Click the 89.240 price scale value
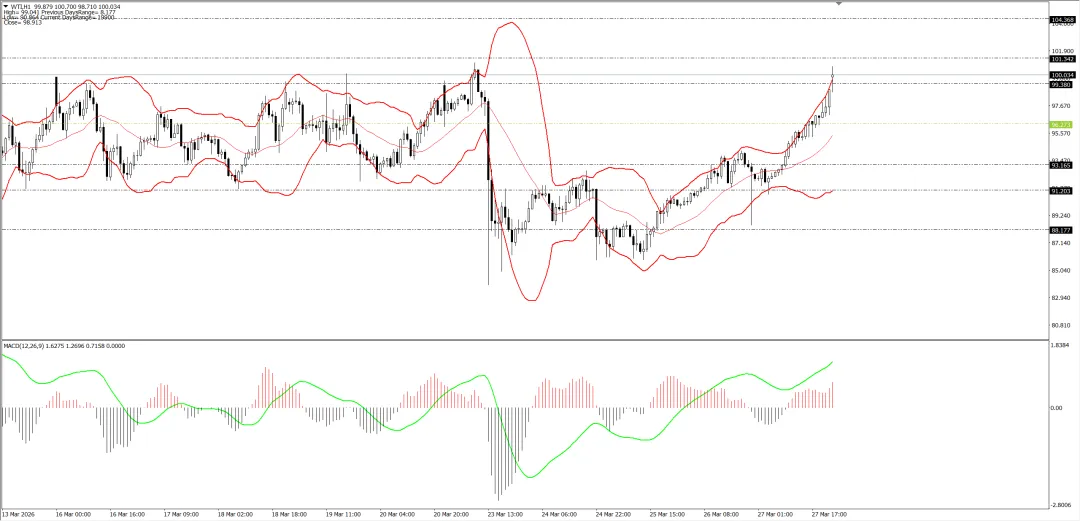 1063,215
